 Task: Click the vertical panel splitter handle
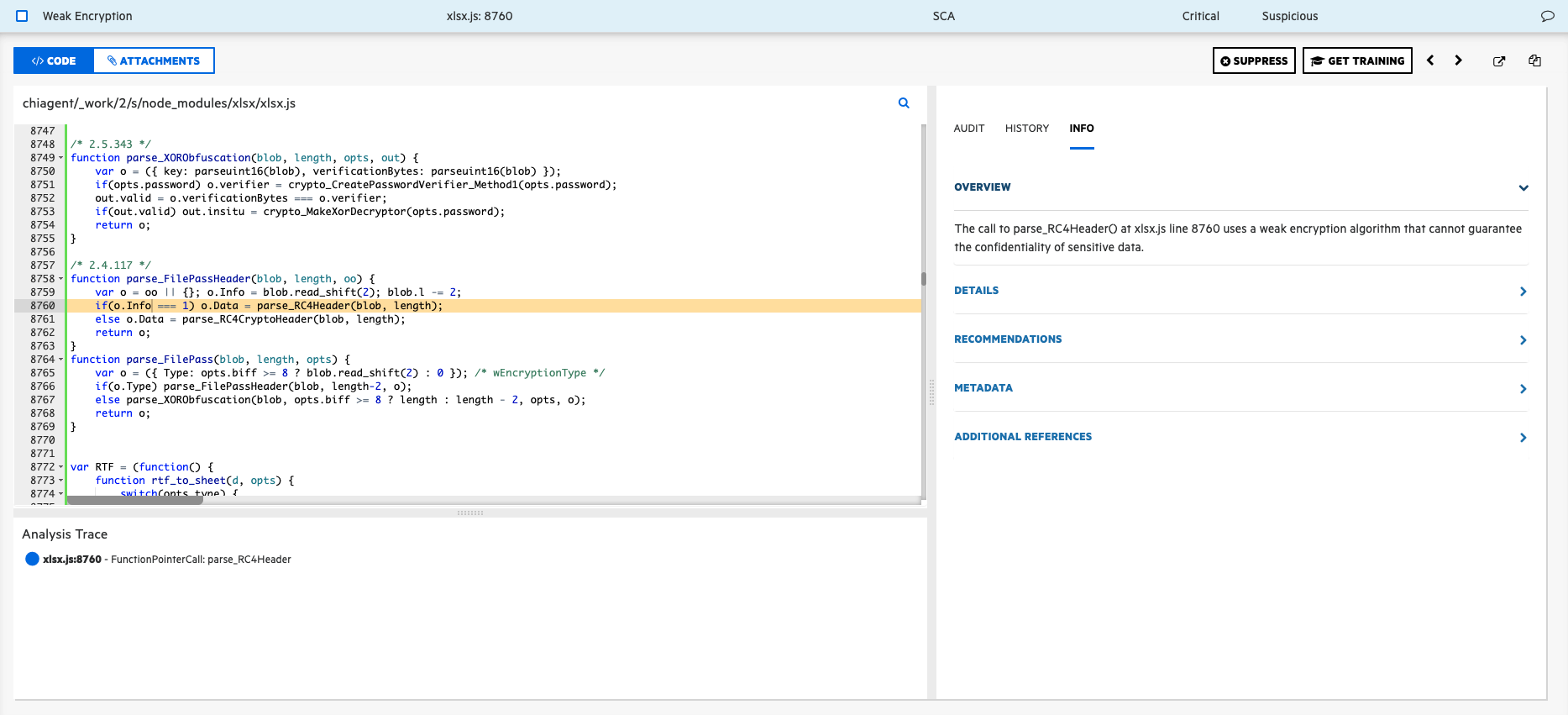tap(931, 392)
